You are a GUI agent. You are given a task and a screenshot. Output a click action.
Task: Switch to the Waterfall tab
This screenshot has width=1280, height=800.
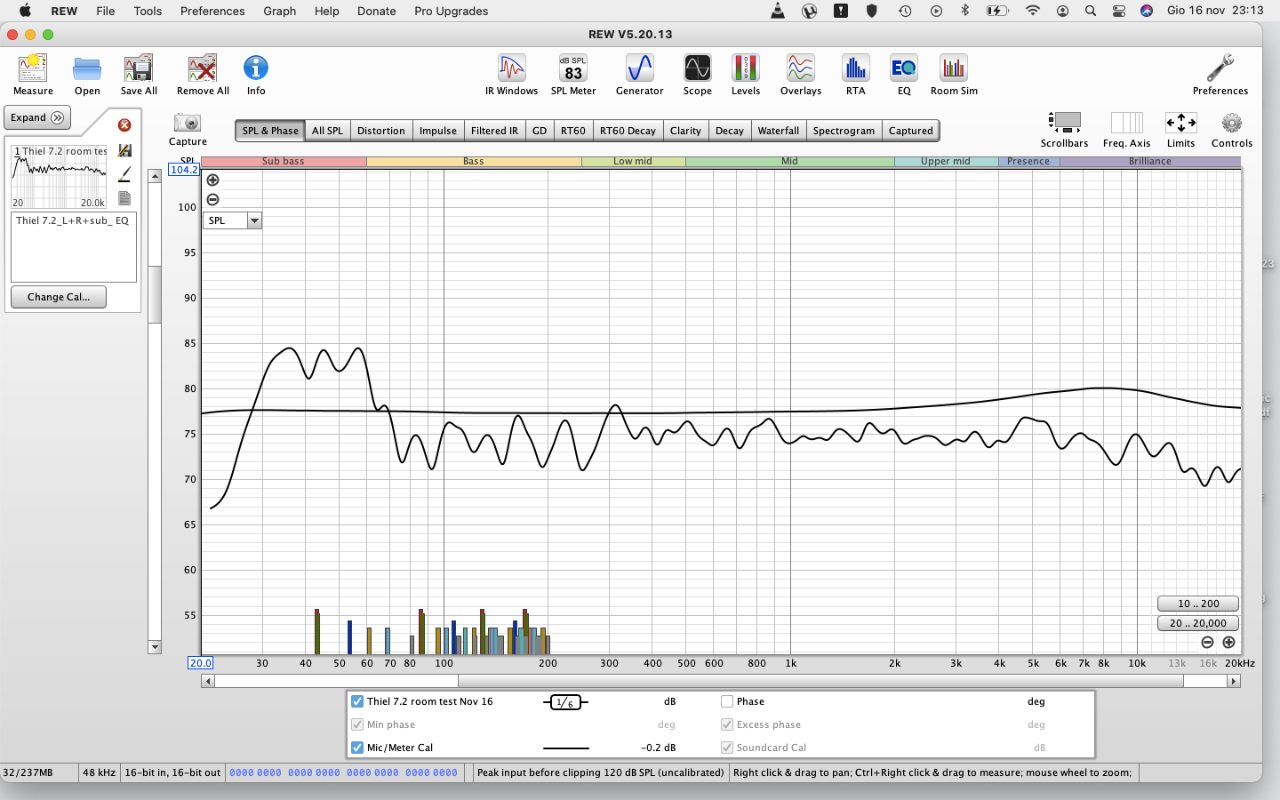pyautogui.click(x=778, y=130)
